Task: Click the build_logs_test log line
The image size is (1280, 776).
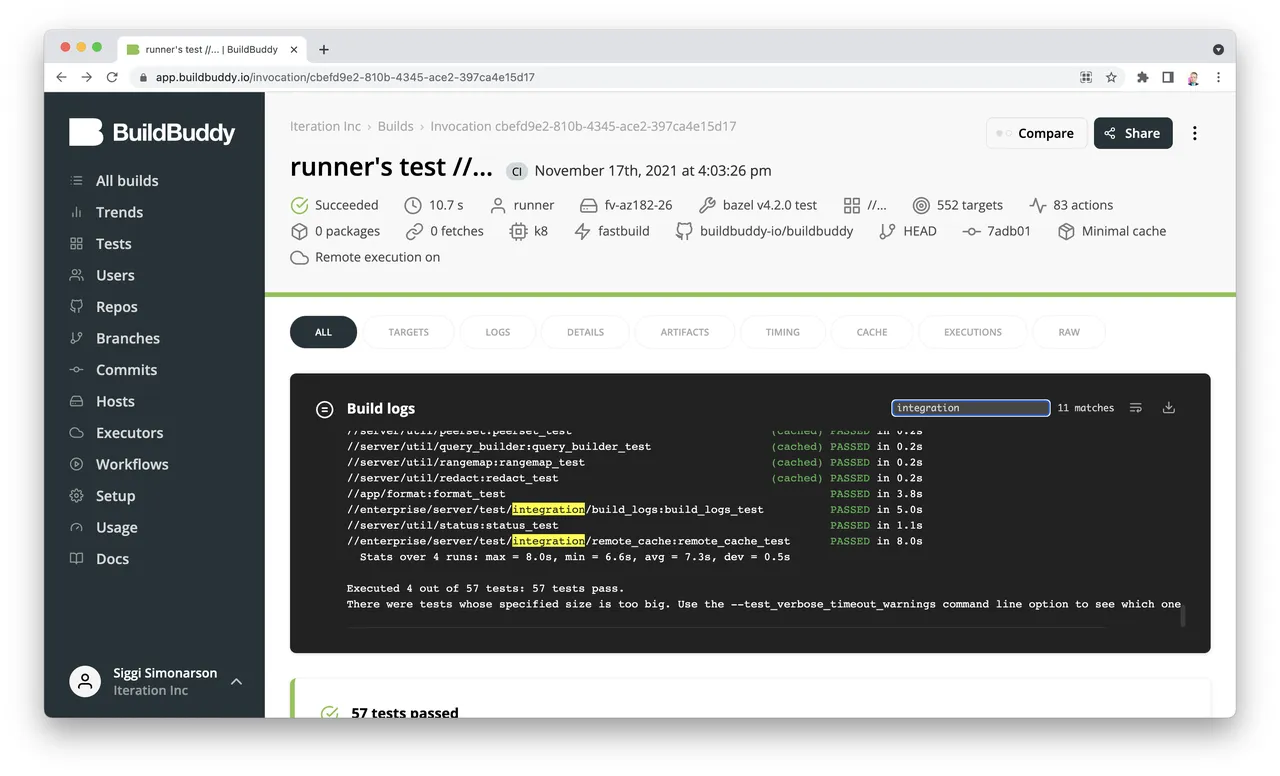Action: 635,509
